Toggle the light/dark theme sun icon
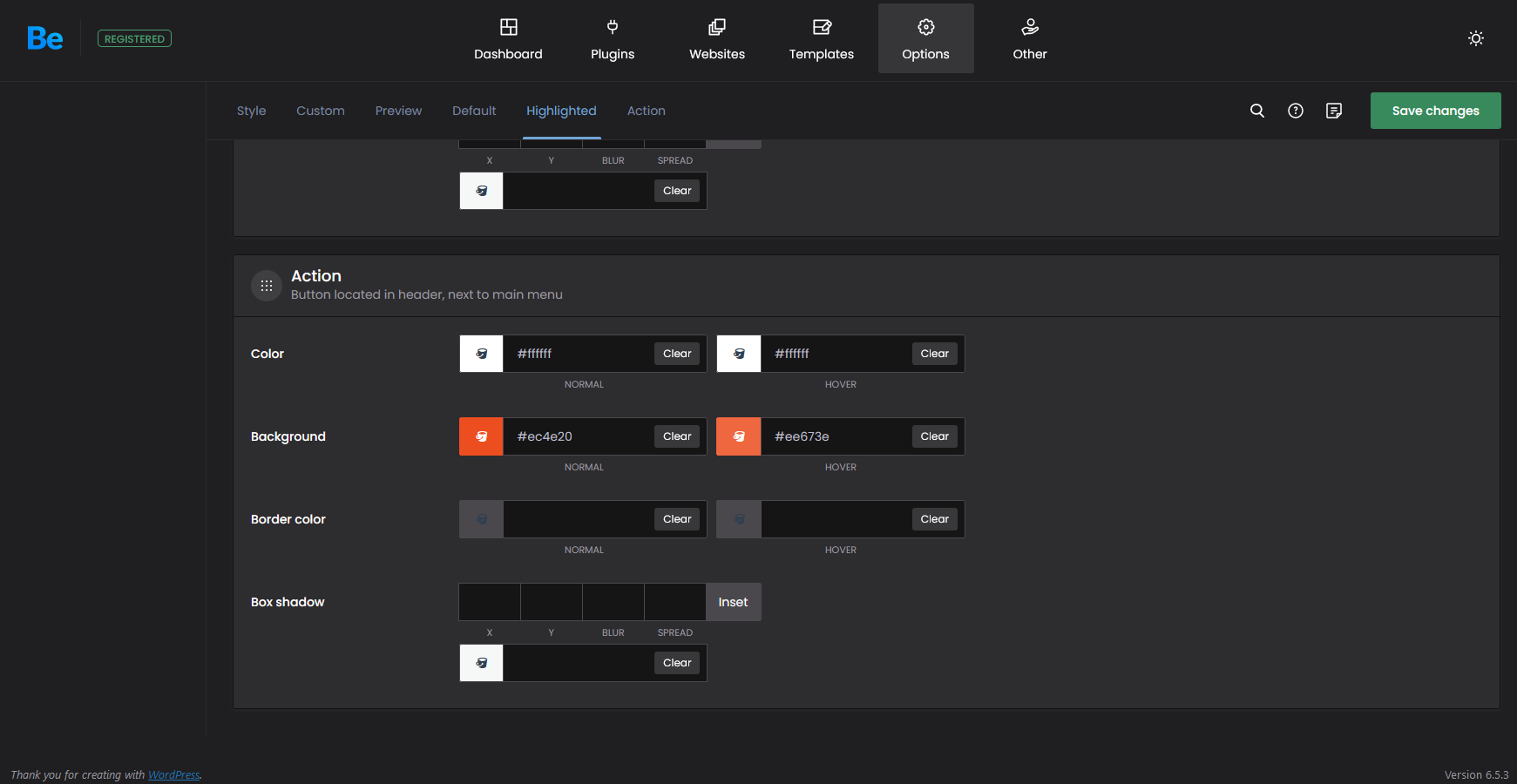The height and width of the screenshot is (784, 1517). coord(1476,38)
